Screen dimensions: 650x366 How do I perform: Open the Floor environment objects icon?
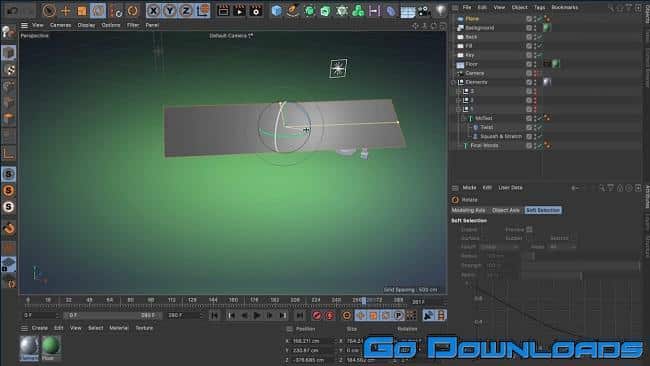pyautogui.click(x=407, y=11)
